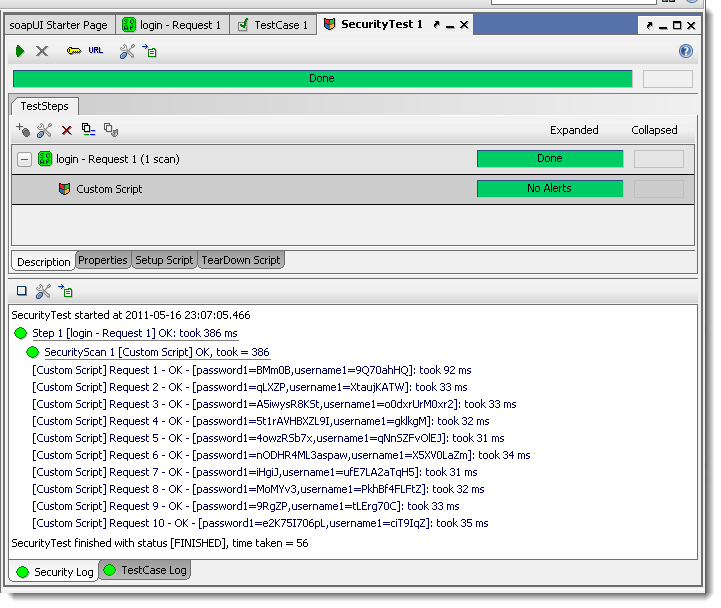This screenshot has width=721, height=608.
Task: Click collapsed status box in login step row
Action: [x=658, y=159]
